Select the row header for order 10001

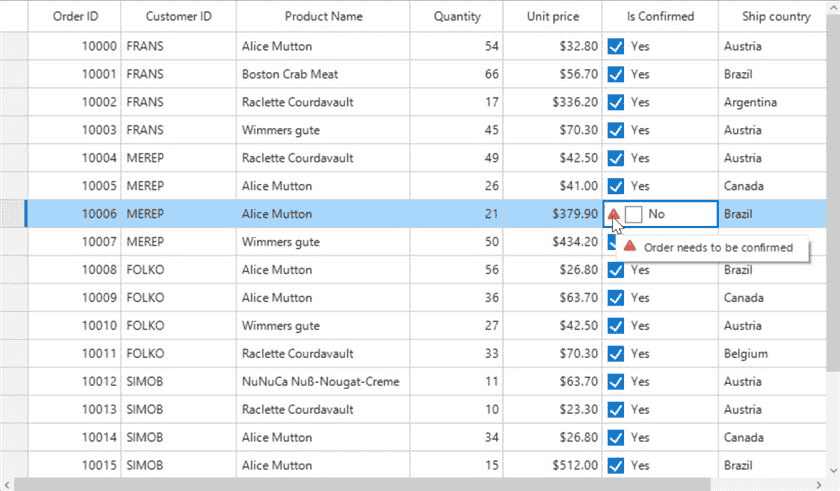14,74
